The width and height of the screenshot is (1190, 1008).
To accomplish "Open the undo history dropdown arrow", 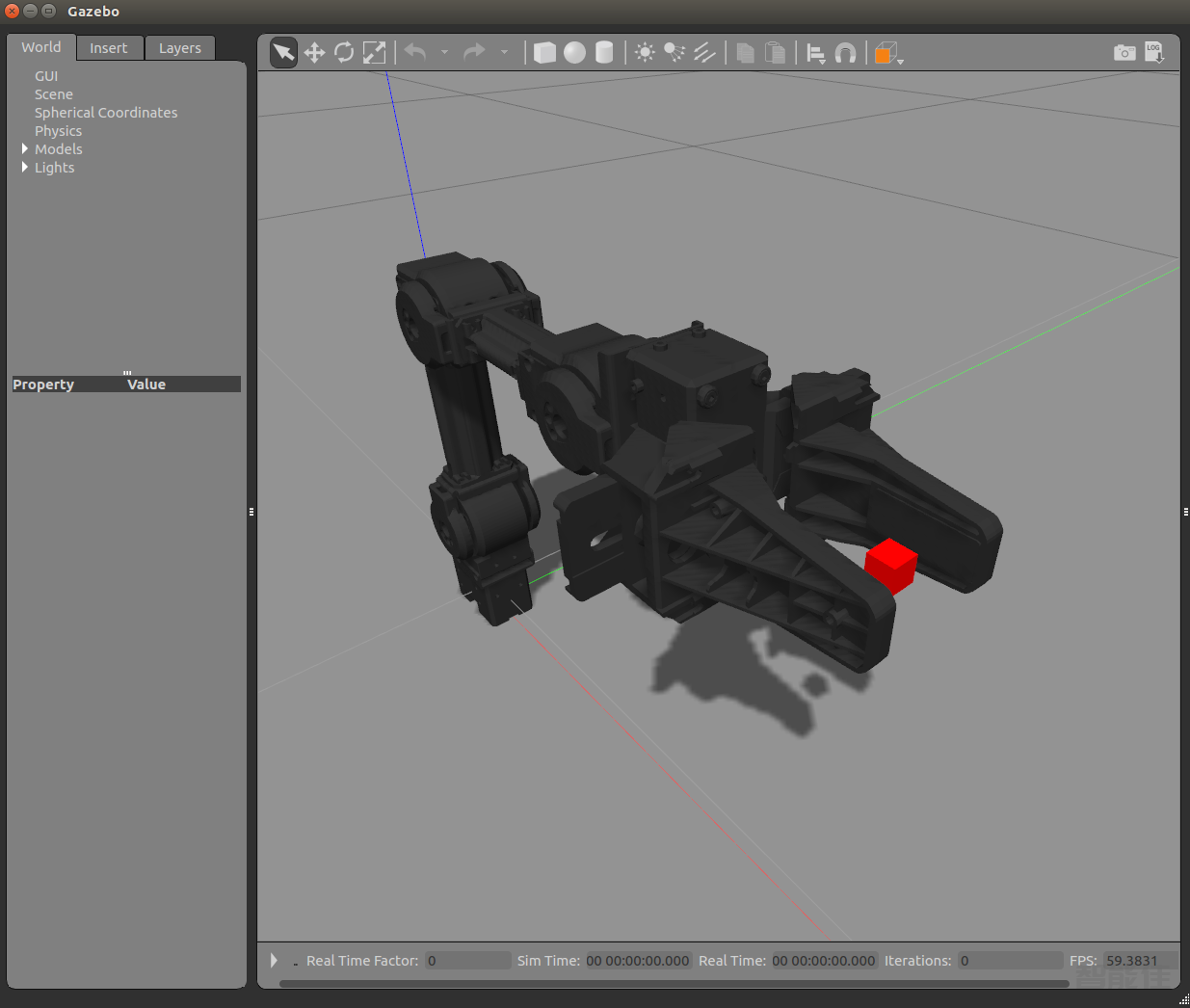I will (444, 52).
